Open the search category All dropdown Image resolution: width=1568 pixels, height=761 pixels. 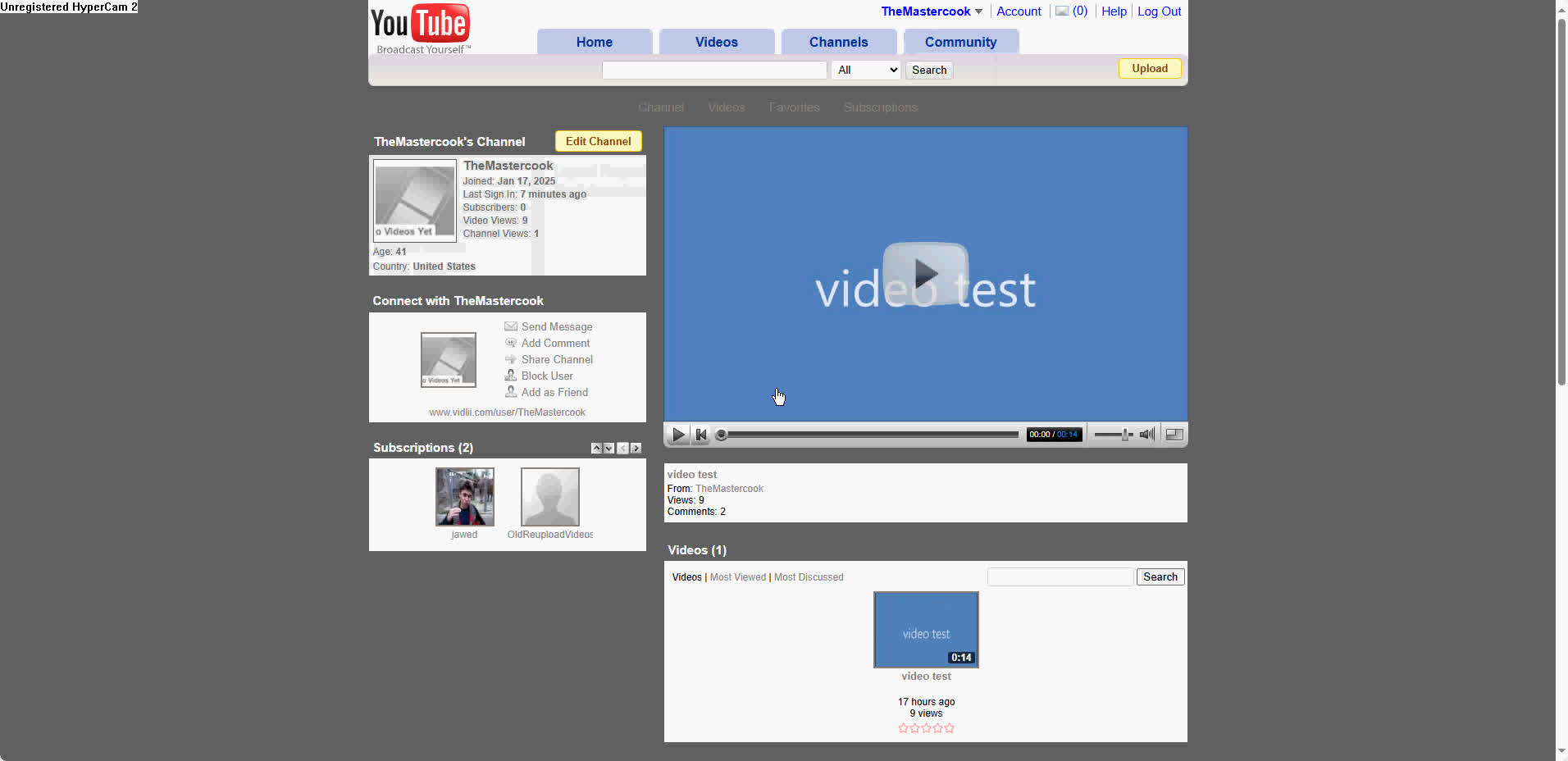pos(866,70)
